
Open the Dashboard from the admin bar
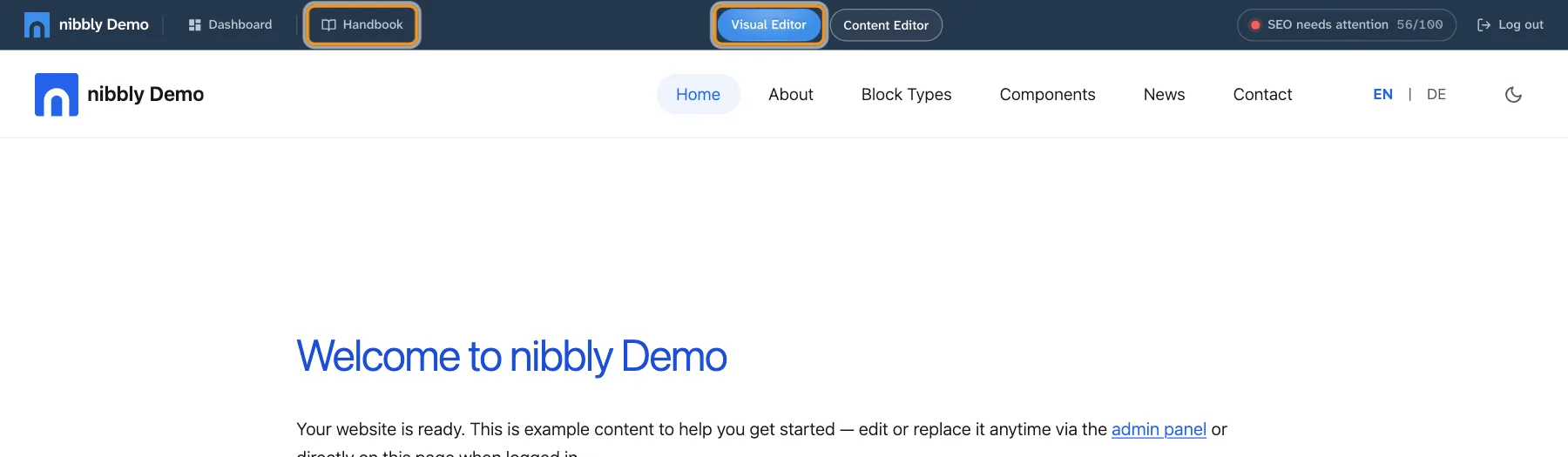click(x=230, y=24)
